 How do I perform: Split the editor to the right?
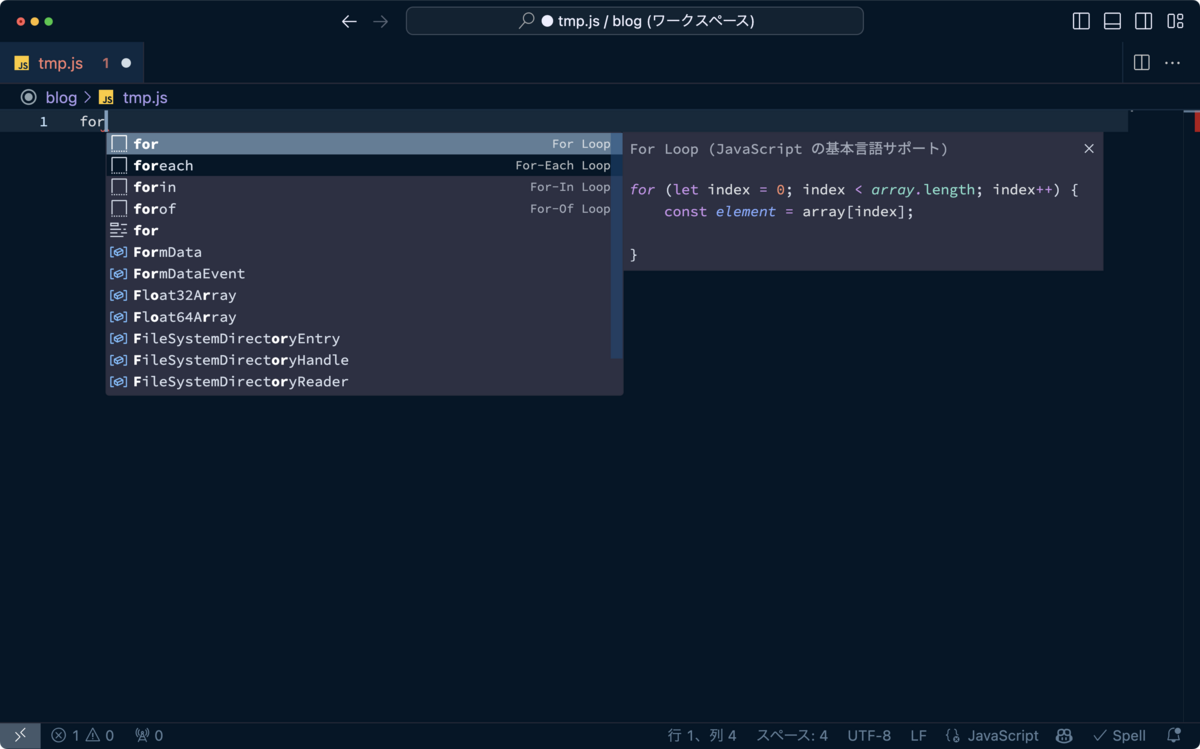tap(1142, 63)
